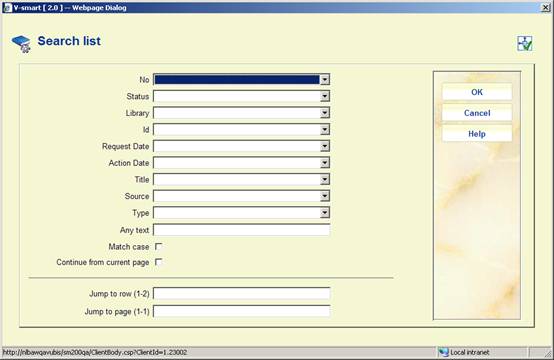Click the Cancel button

477,113
